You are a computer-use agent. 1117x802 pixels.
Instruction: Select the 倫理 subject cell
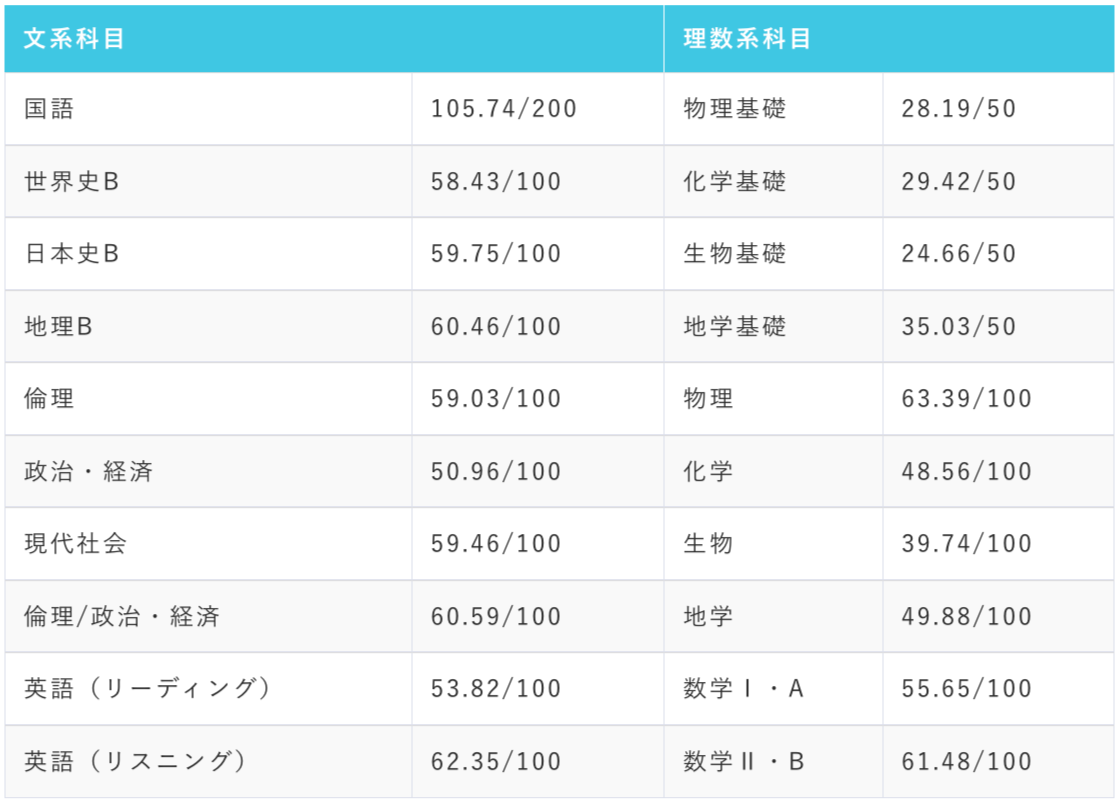click(x=50, y=399)
